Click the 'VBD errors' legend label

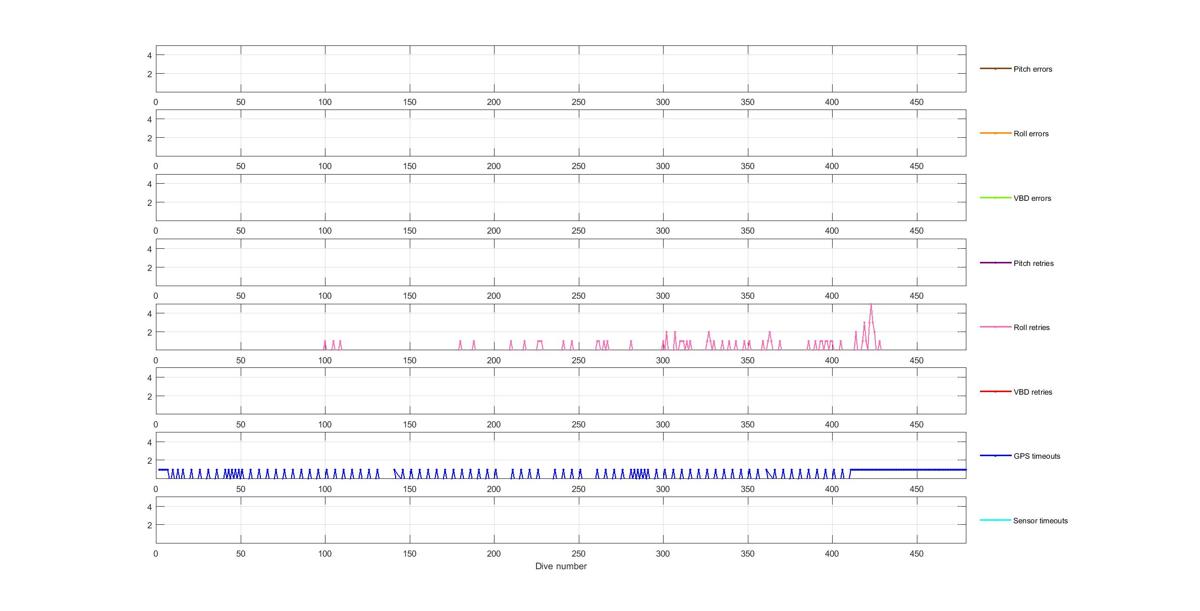[x=1031, y=198]
